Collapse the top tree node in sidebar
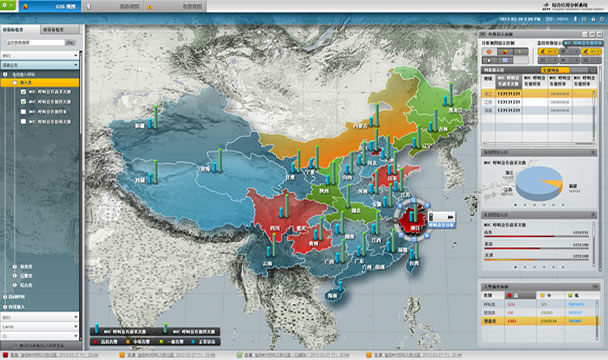Screen dimensions: 608x360 [5, 74]
